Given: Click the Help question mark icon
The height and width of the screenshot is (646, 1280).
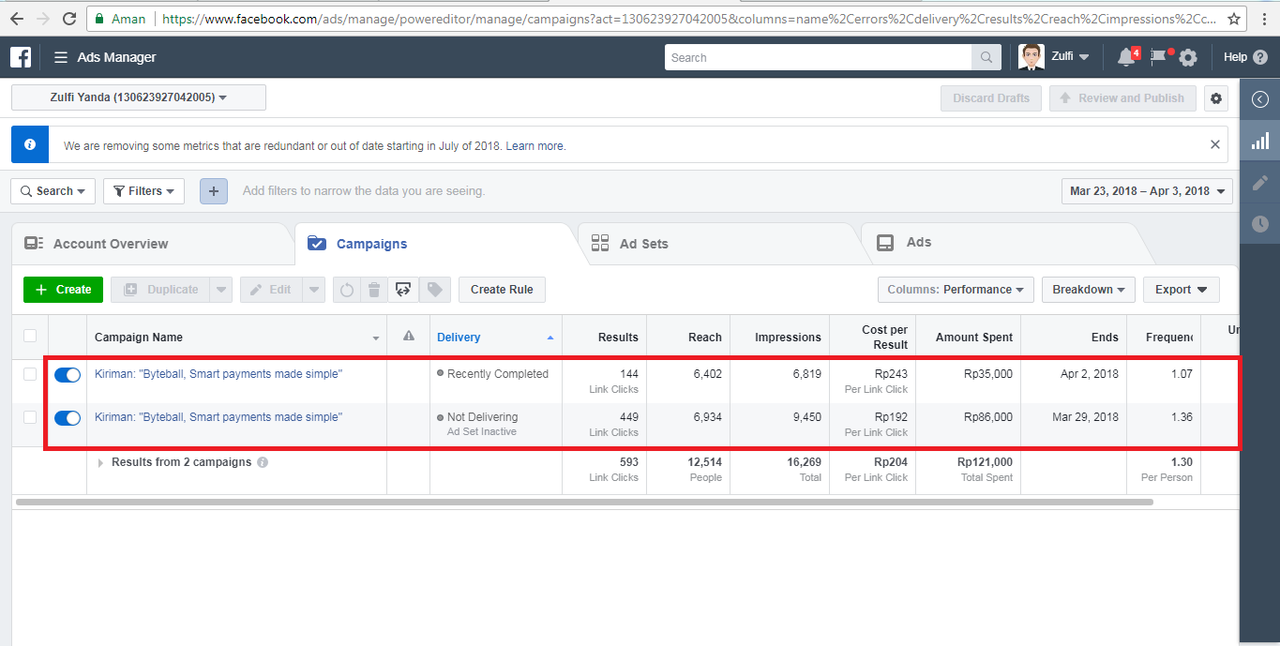Looking at the screenshot, I should point(1259,58).
